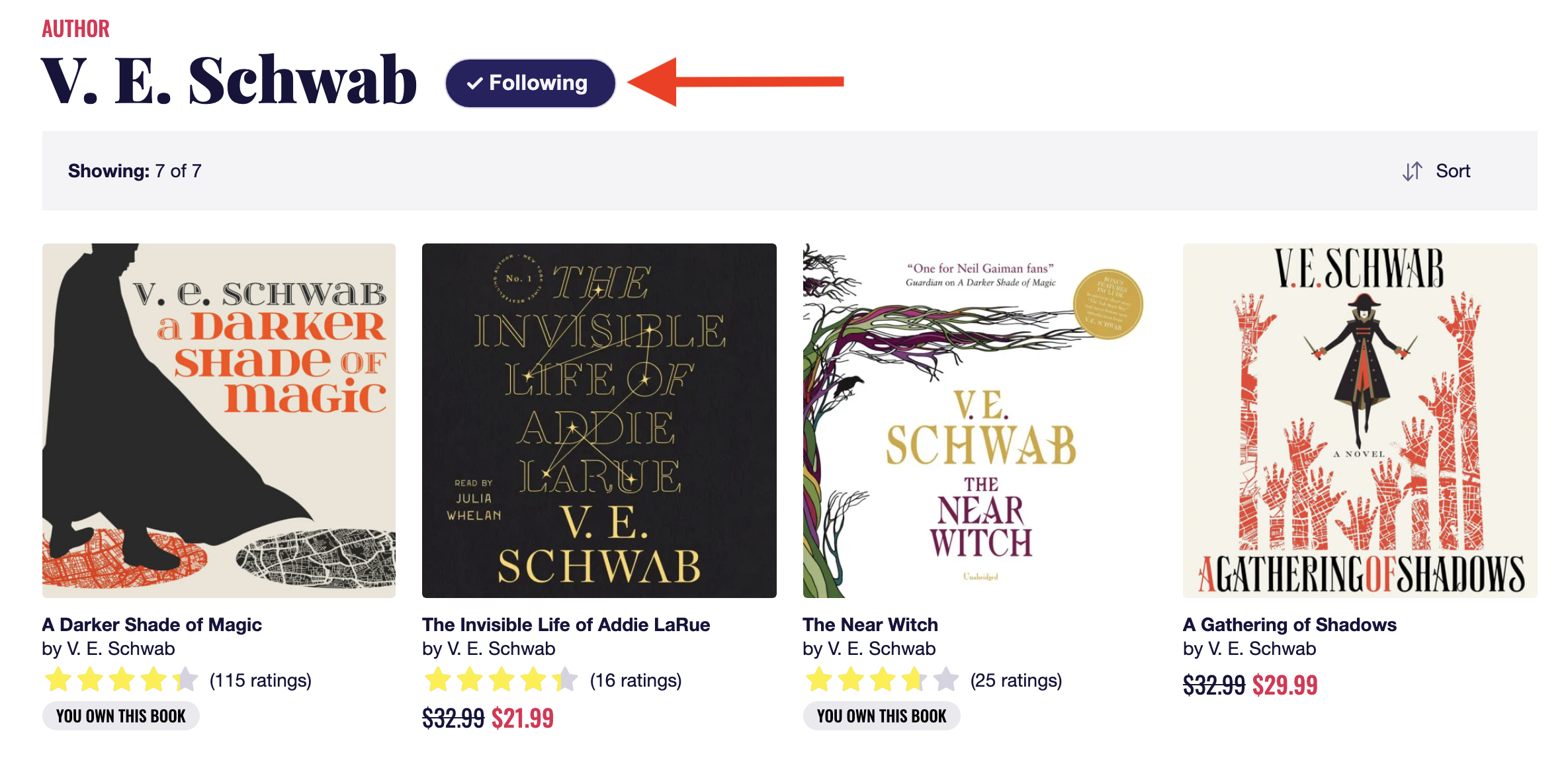Viewport: 1568px width, 774px height.
Task: Open The Near Witch title link
Action: (870, 624)
